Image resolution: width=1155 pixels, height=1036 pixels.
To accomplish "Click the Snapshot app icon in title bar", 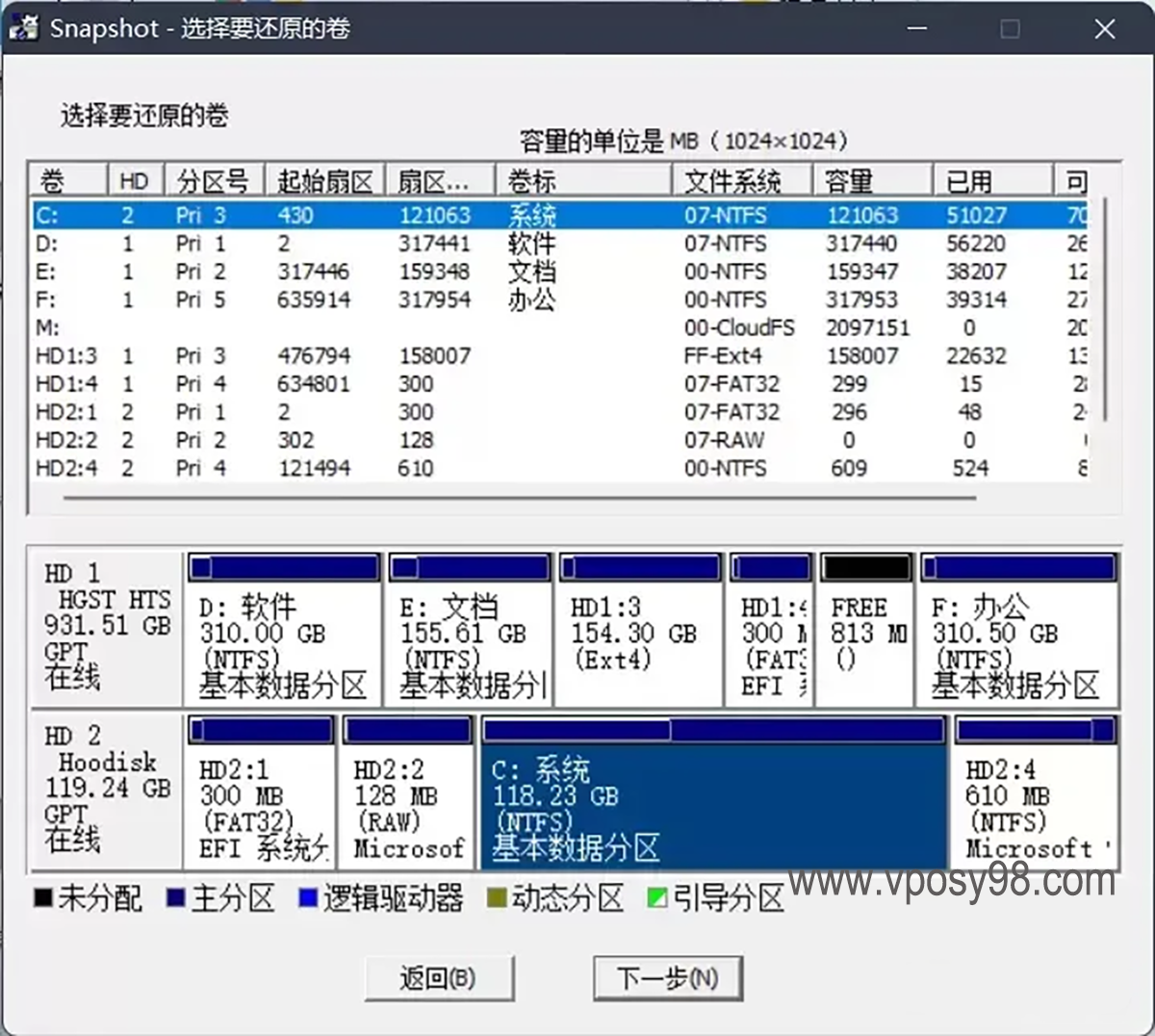I will tap(23, 28).
